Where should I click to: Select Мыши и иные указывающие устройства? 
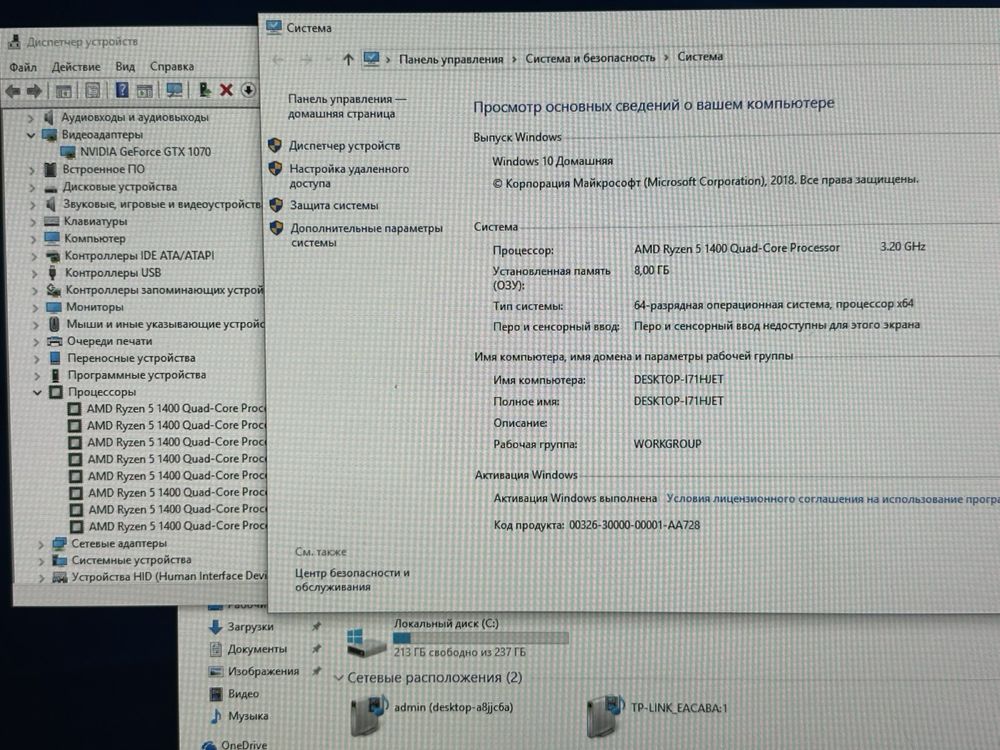pos(165,324)
